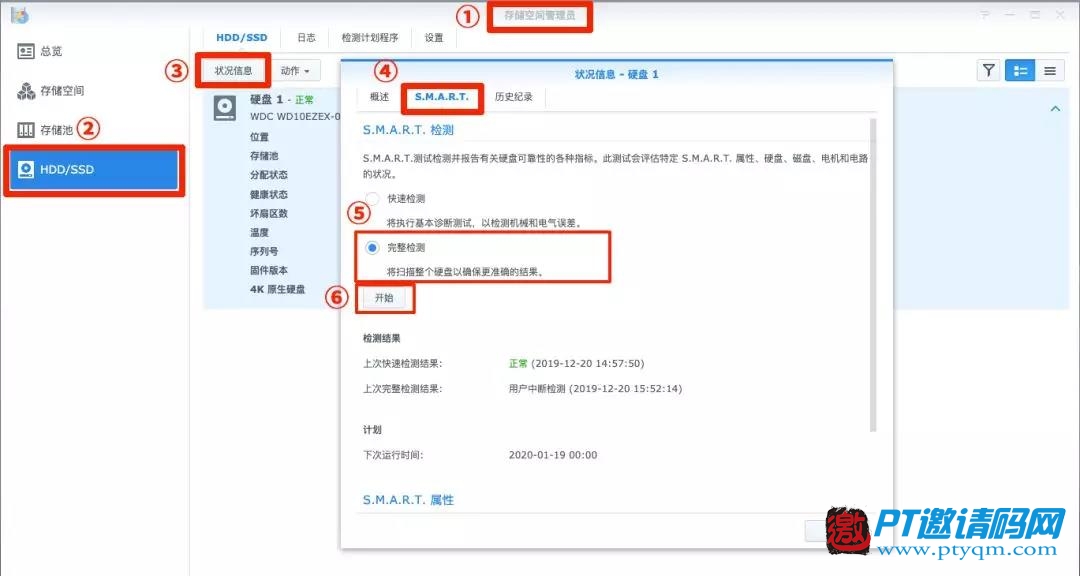Collapse the 硬盘 1 details chevron

(1055, 109)
